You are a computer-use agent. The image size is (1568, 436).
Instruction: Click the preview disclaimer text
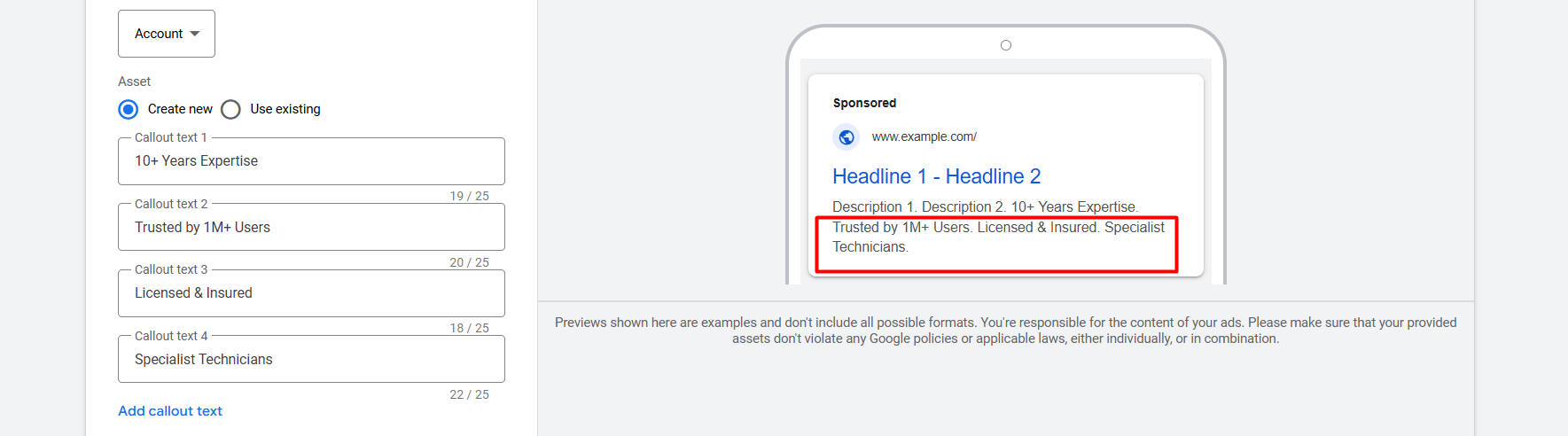point(1005,331)
